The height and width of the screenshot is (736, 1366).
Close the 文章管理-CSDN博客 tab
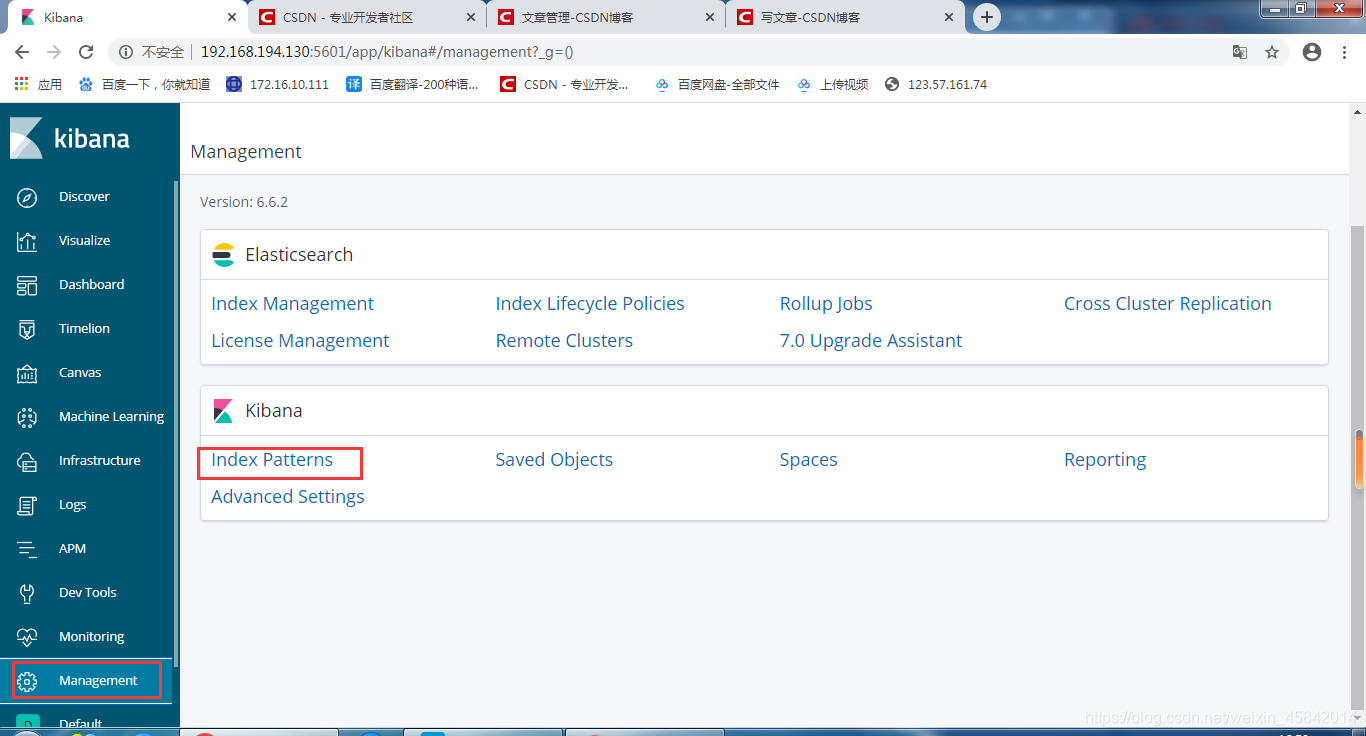coord(710,17)
